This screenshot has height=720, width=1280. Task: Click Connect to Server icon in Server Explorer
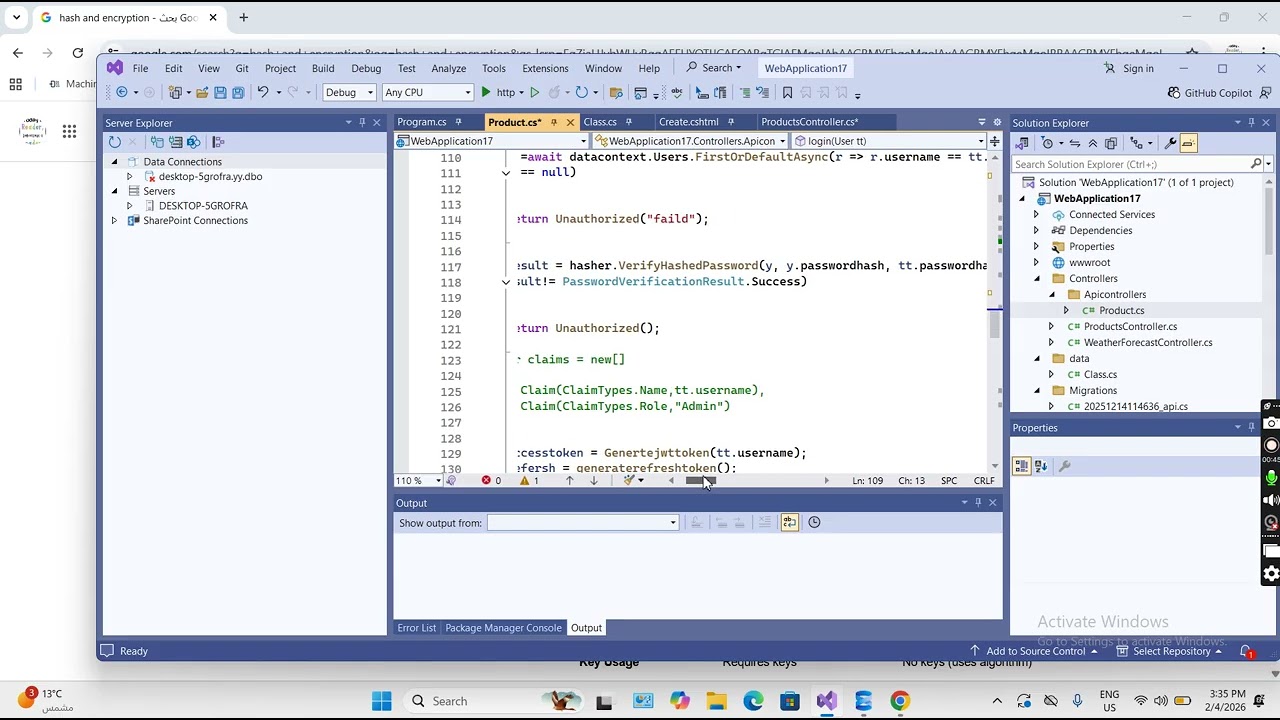point(175,142)
